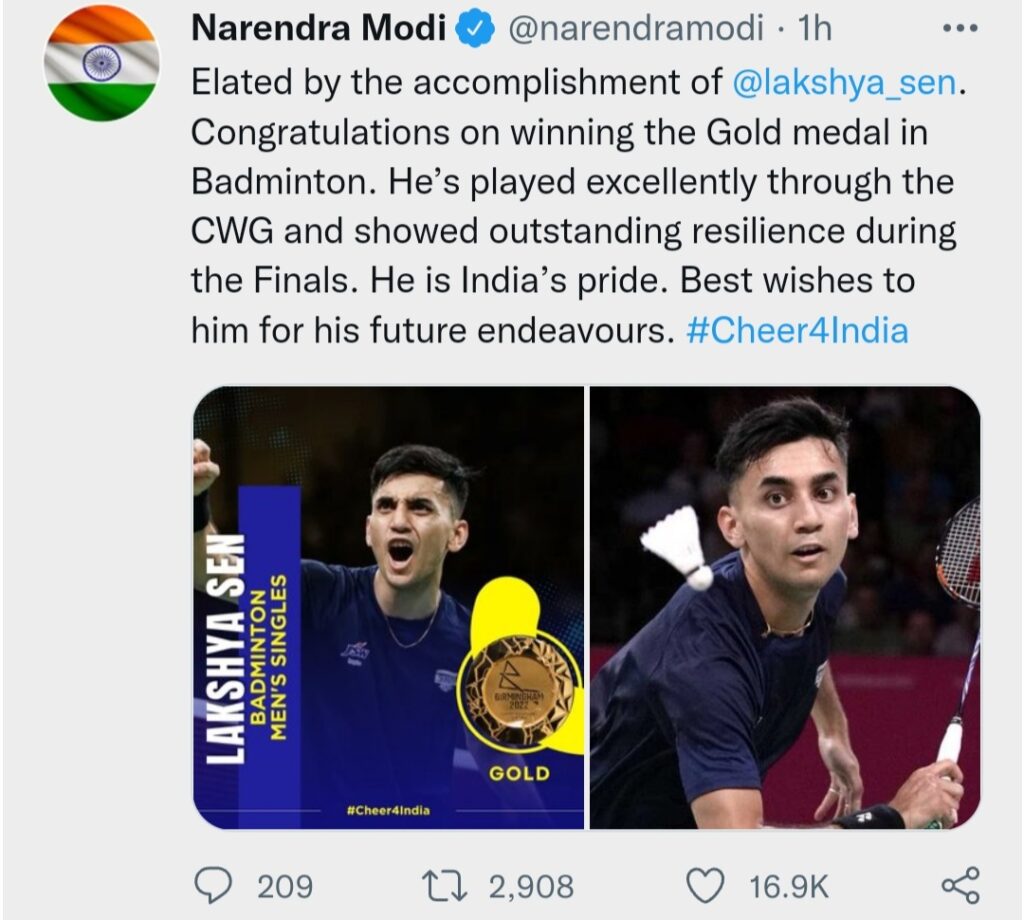Open the three-dot more options menu
The image size is (1024, 920).
960,28
